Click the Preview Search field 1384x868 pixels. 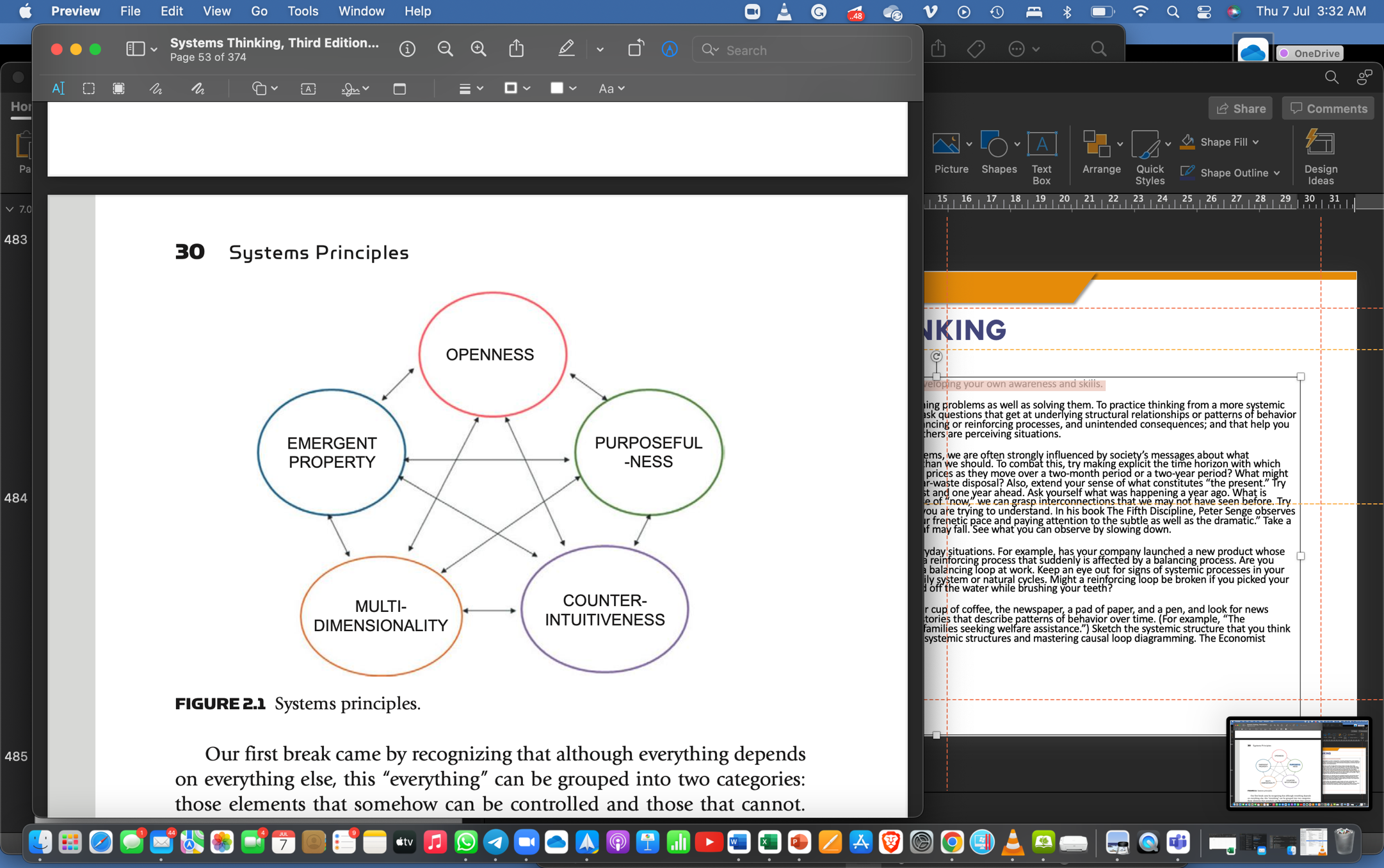click(x=802, y=50)
